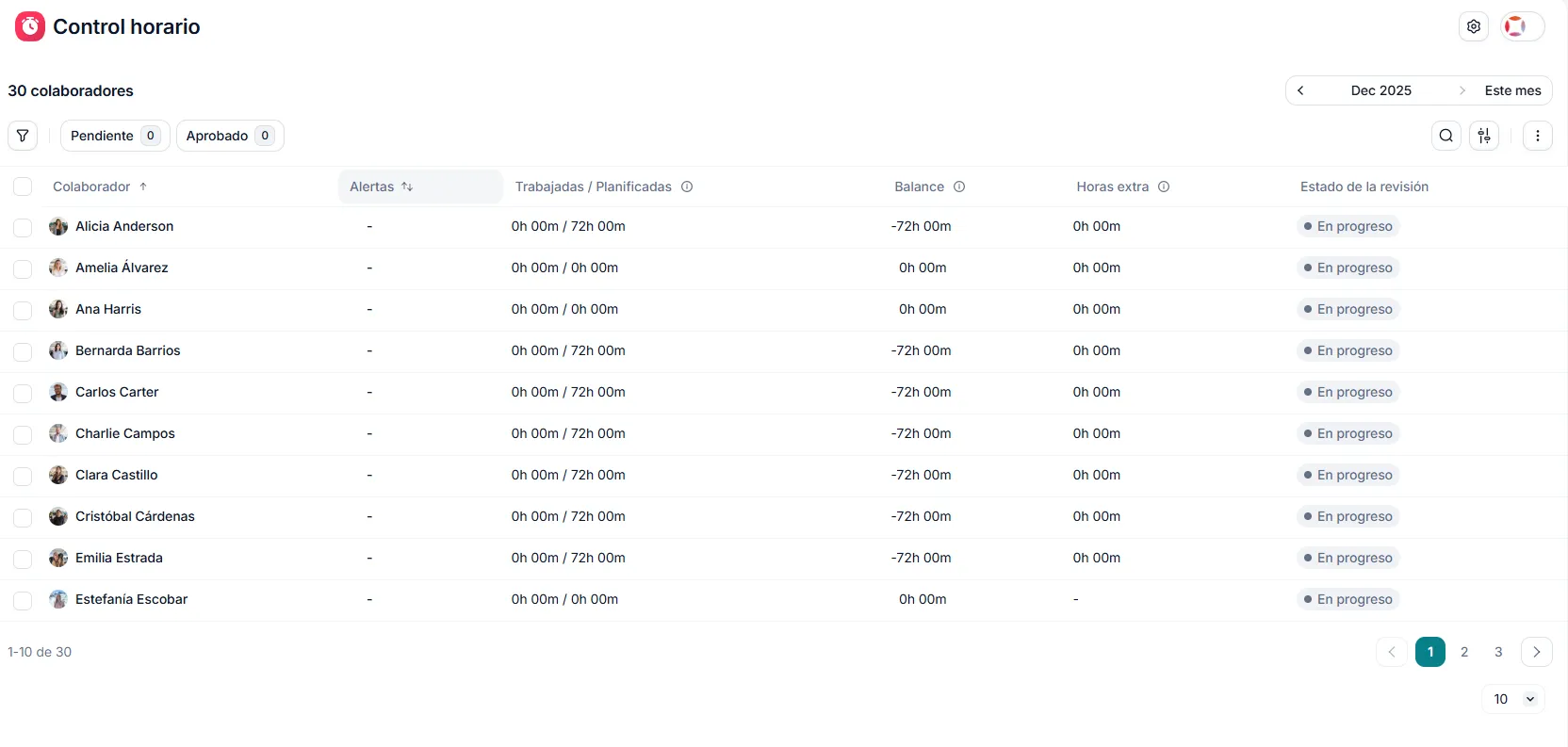Go to next month with right chevron
Image resolution: width=1568 pixels, height=747 pixels.
point(1462,90)
